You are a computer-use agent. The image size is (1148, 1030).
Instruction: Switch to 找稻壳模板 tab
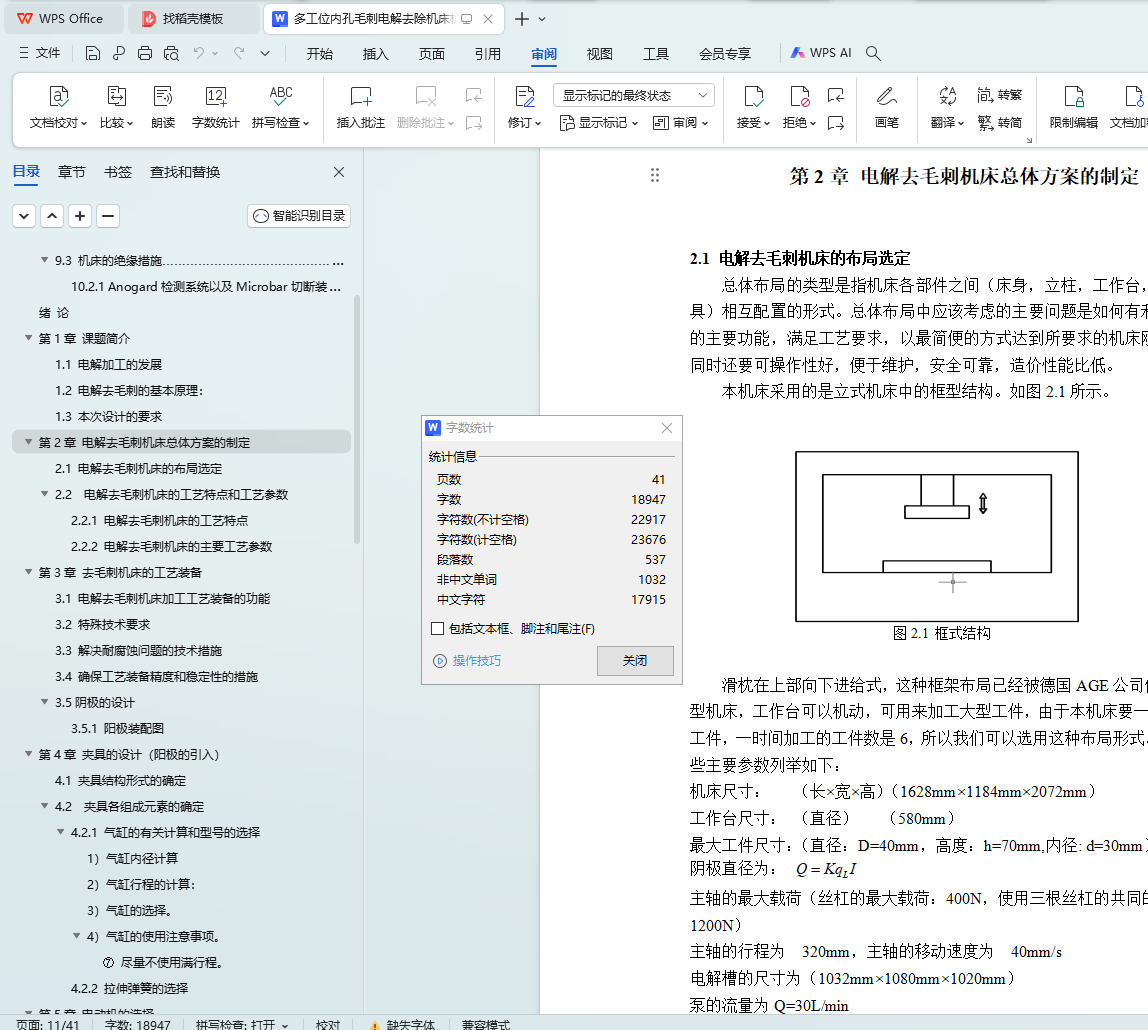click(193, 19)
